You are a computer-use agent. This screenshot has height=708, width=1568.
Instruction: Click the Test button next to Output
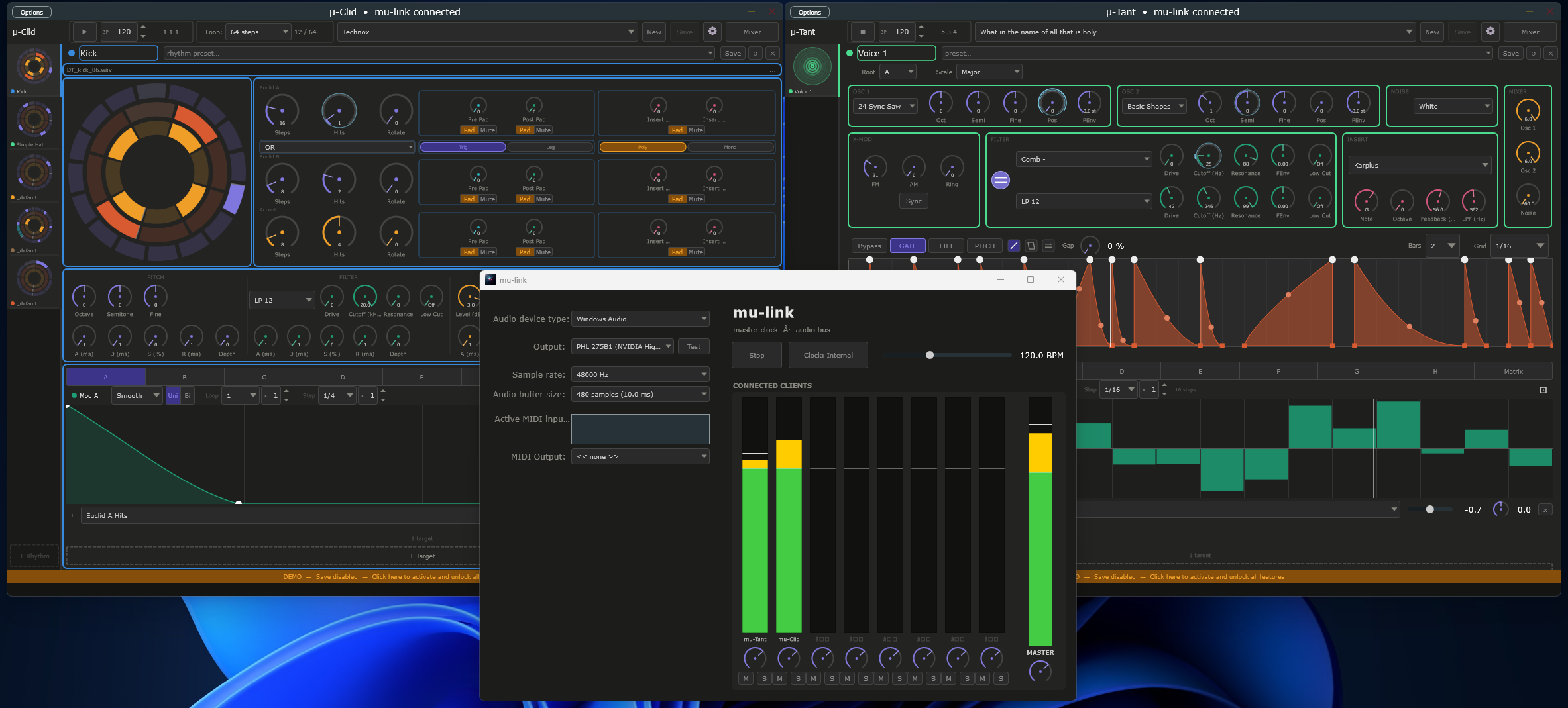tap(693, 346)
